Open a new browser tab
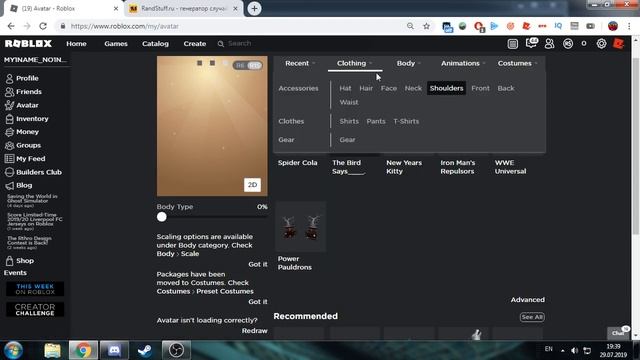 click(254, 8)
